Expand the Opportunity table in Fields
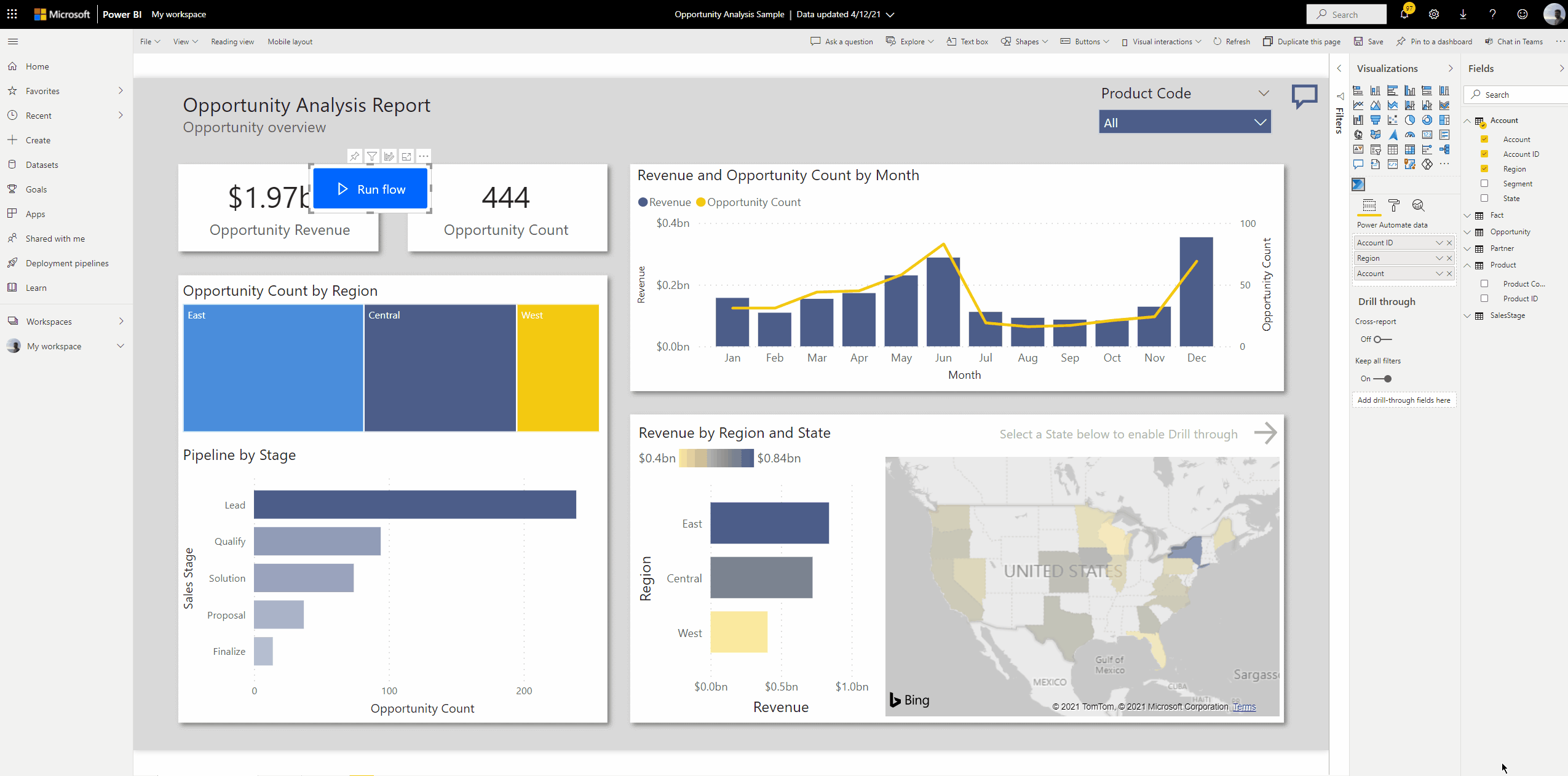Viewport: 1568px width, 776px height. click(x=1467, y=232)
